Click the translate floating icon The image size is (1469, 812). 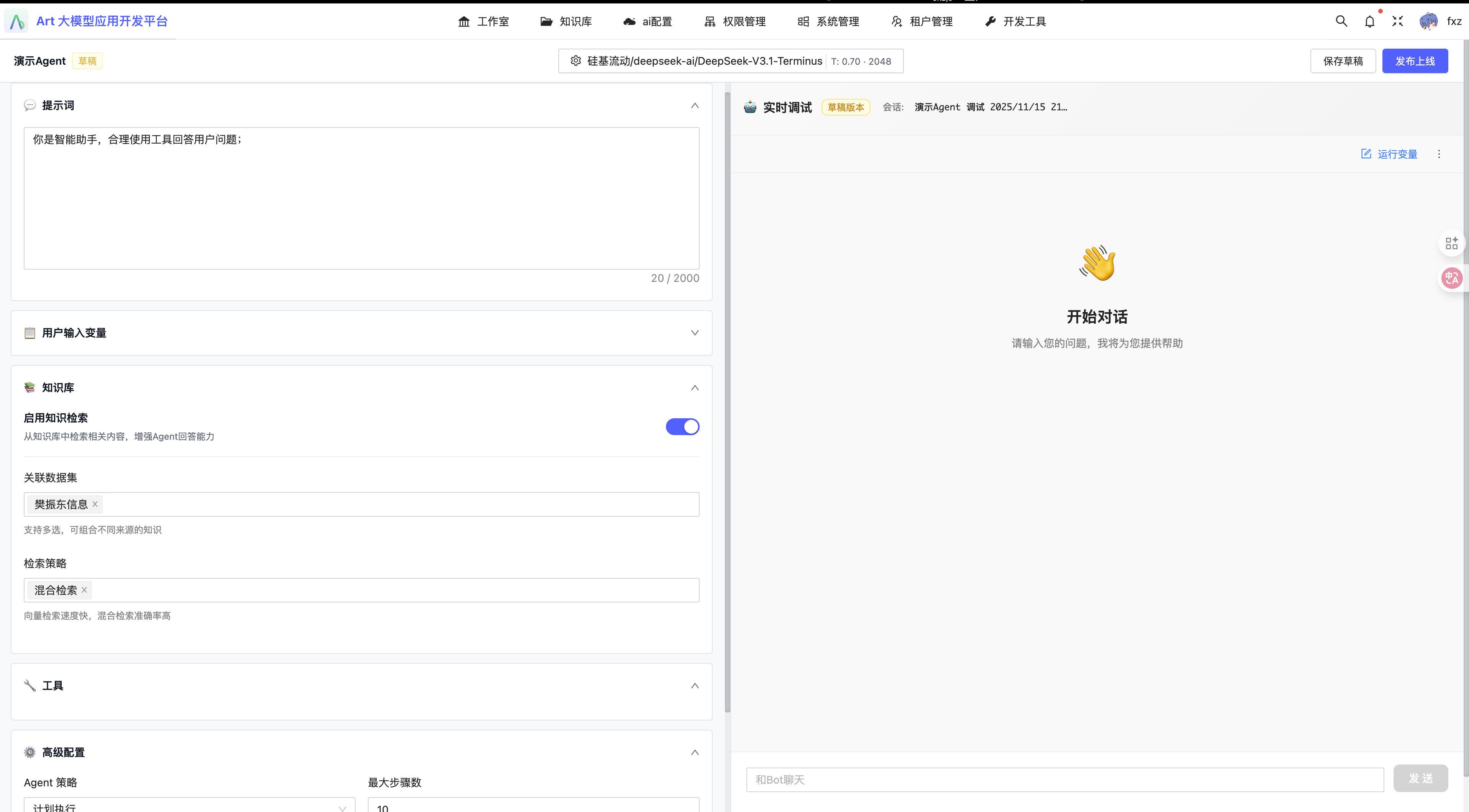1451,278
